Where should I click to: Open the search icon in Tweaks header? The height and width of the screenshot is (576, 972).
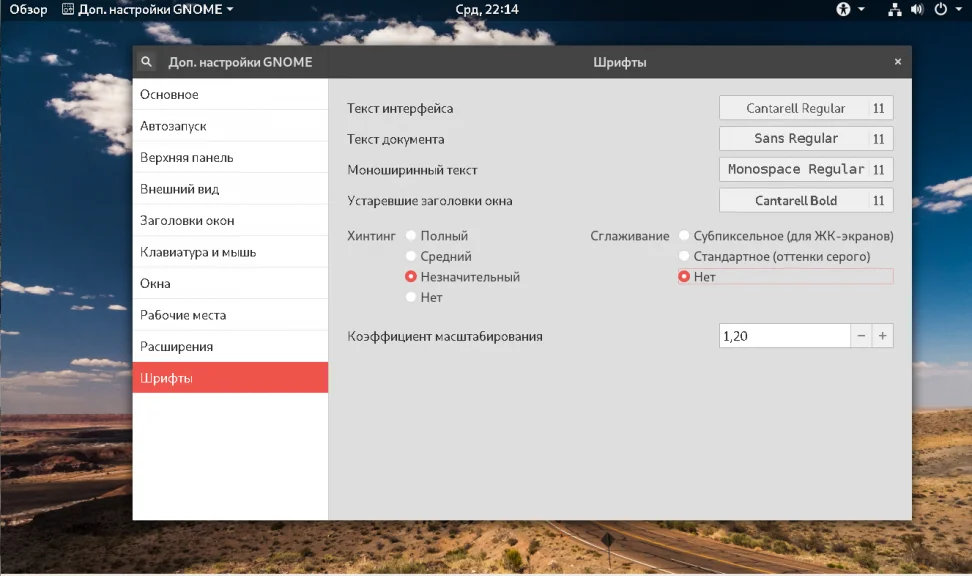(146, 62)
